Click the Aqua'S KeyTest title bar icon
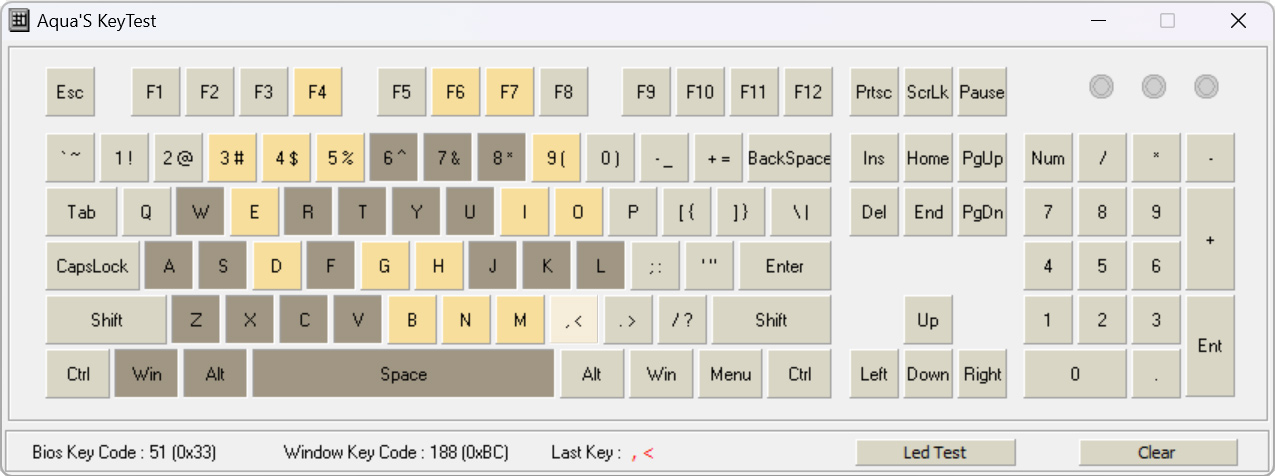Viewport: 1275px width, 476px height. point(19,21)
